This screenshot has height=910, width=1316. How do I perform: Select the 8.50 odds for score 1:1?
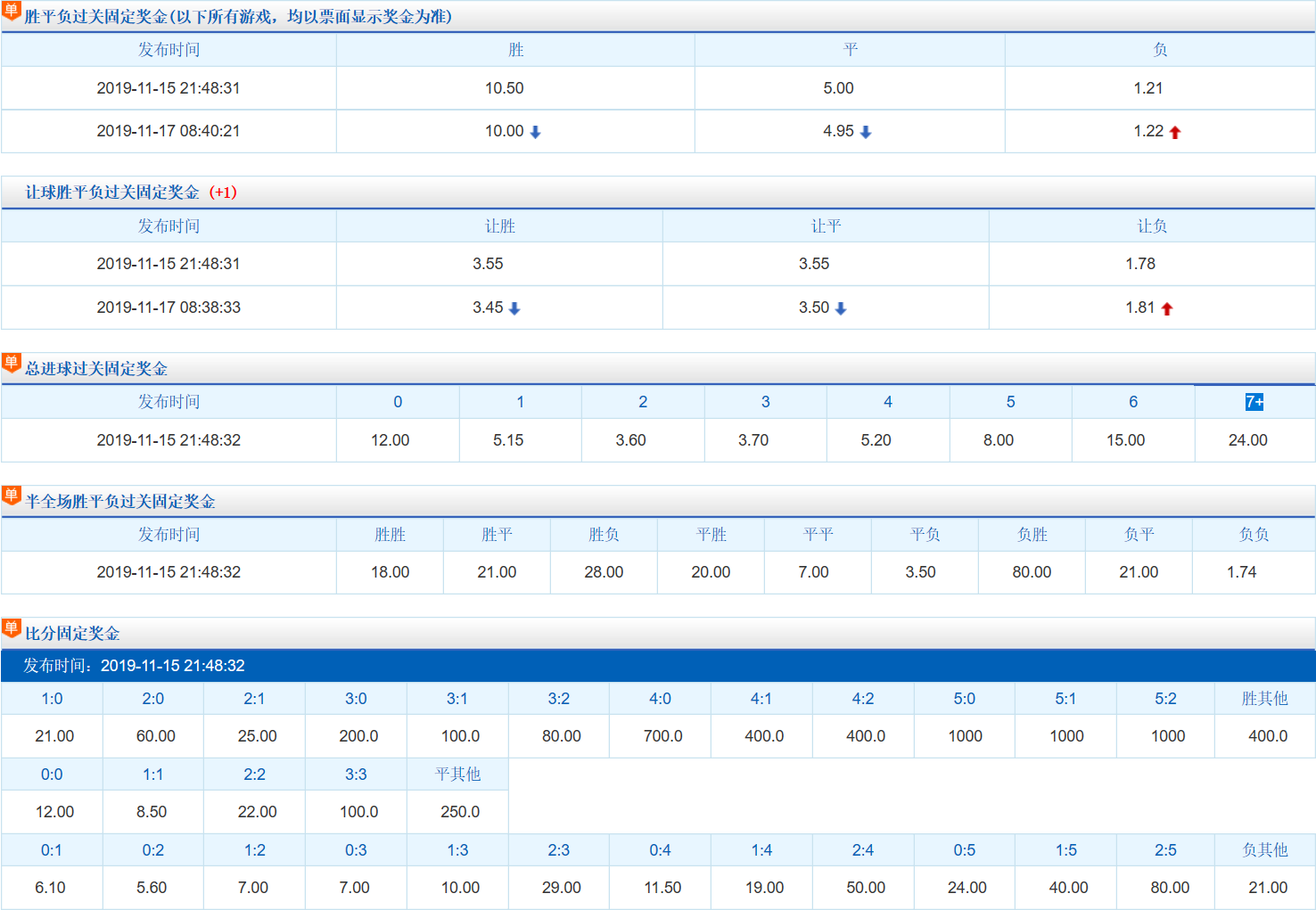(x=152, y=812)
